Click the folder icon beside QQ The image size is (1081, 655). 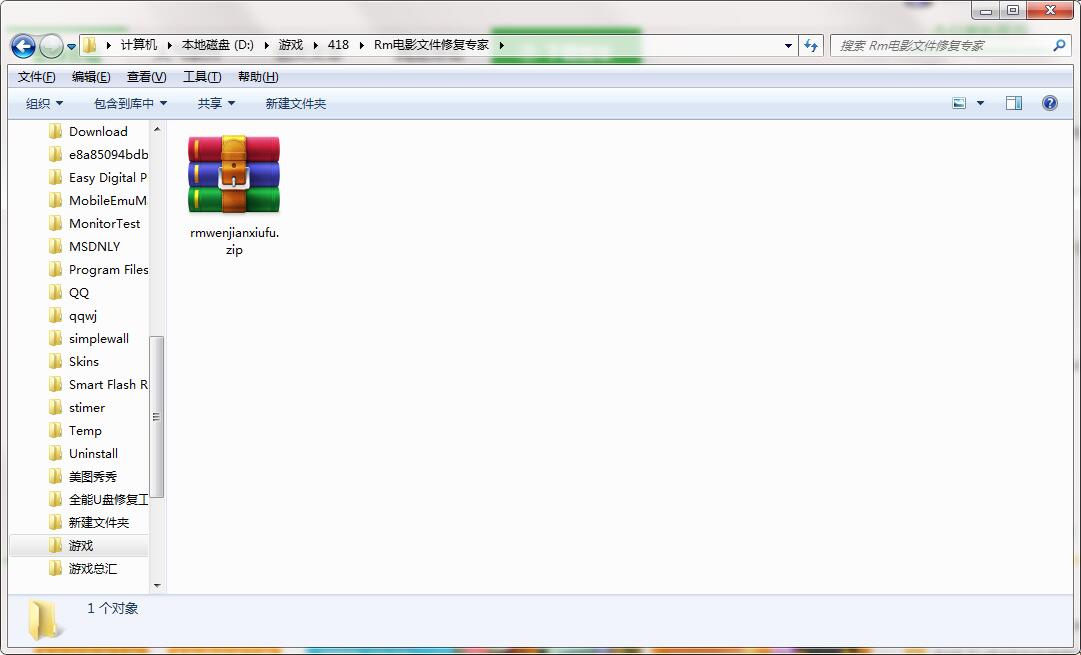[x=56, y=292]
